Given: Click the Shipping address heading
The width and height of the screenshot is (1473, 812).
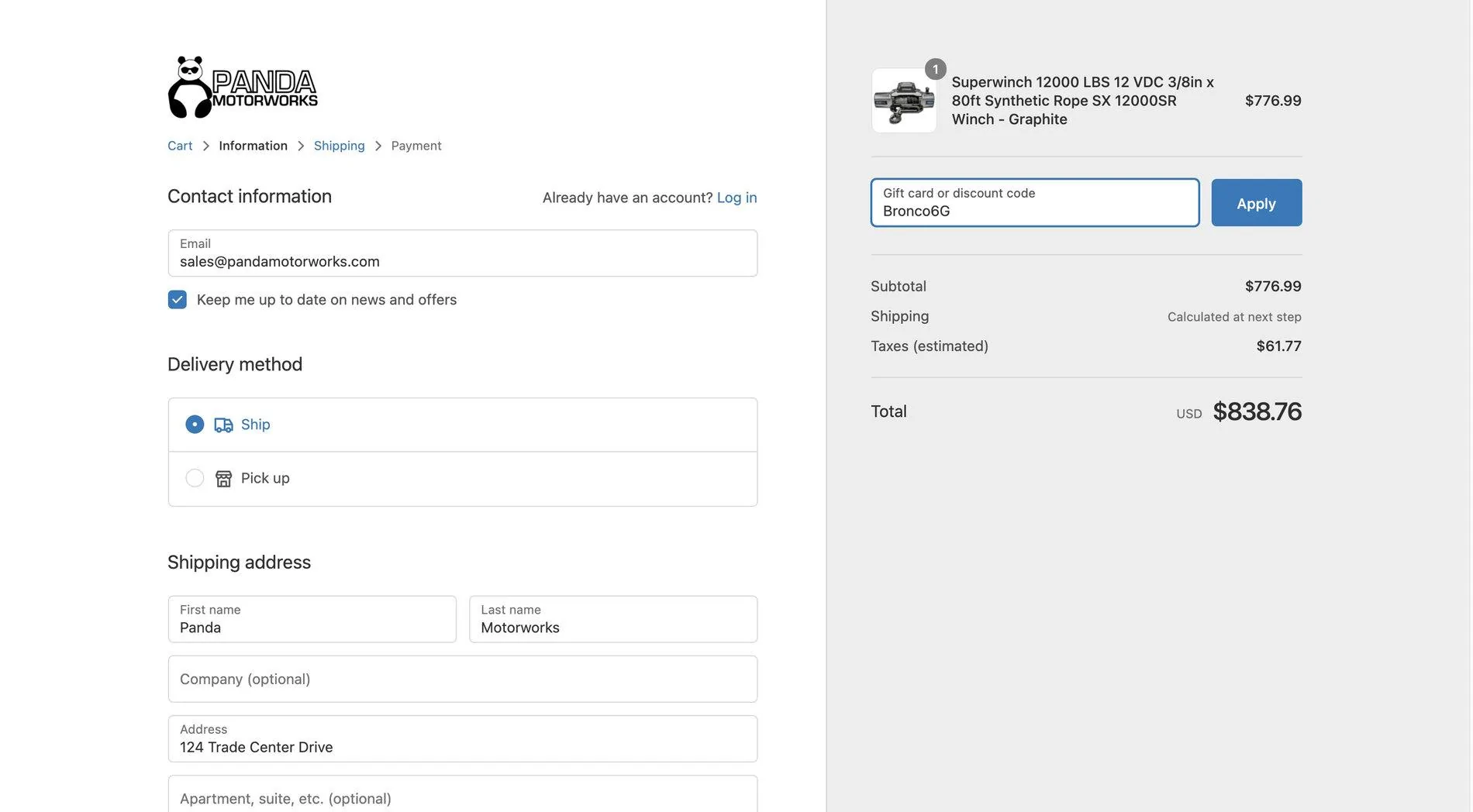Looking at the screenshot, I should point(239,563).
